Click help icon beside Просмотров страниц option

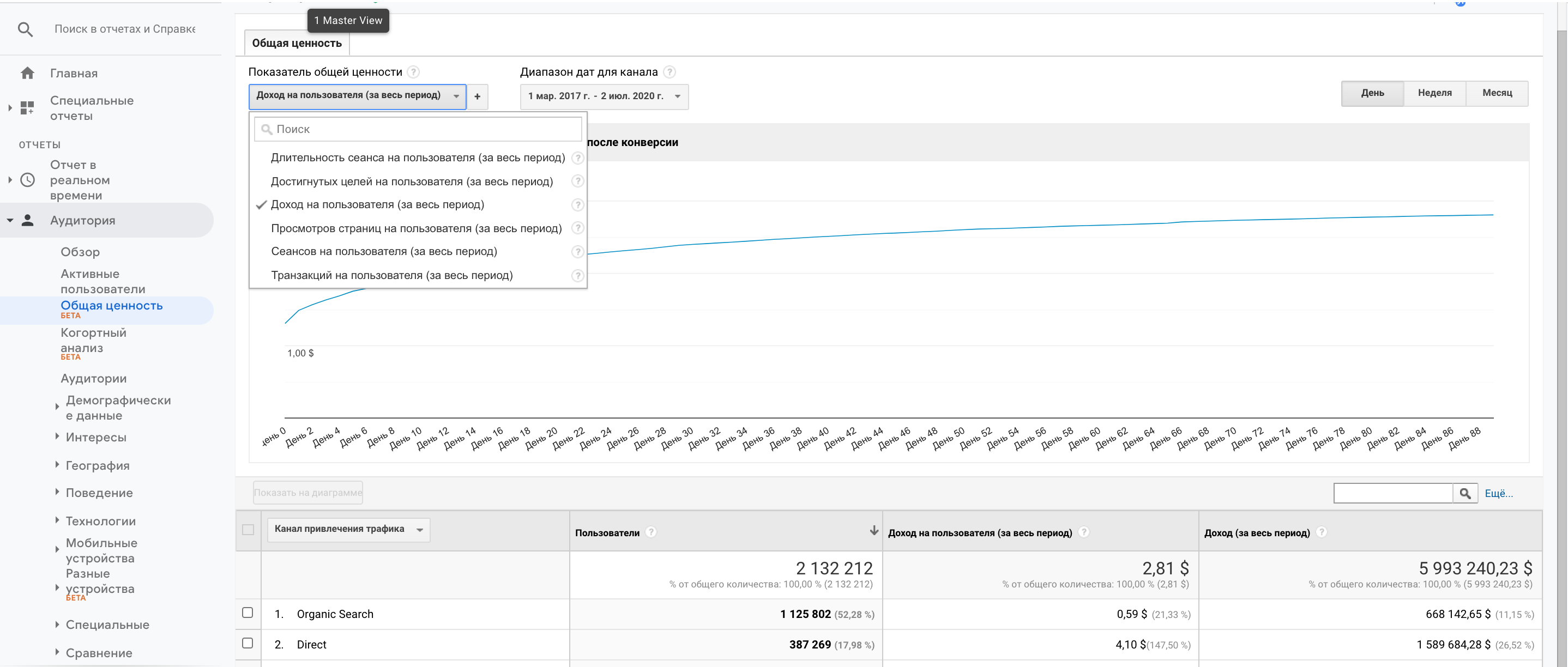tap(578, 228)
